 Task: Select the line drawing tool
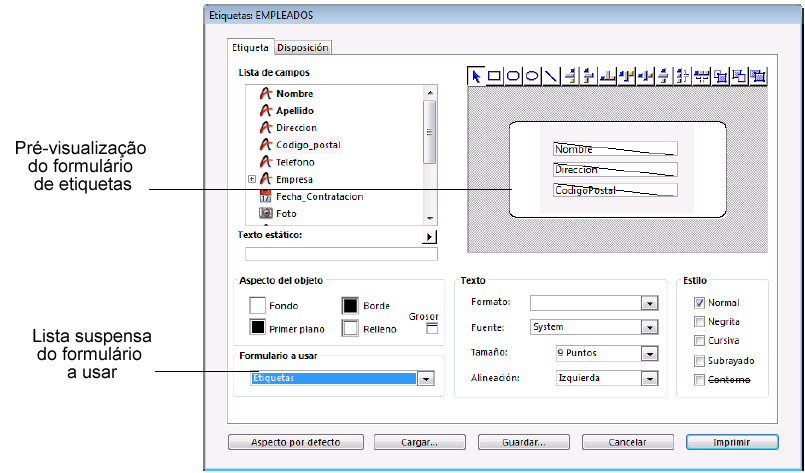tap(550, 75)
